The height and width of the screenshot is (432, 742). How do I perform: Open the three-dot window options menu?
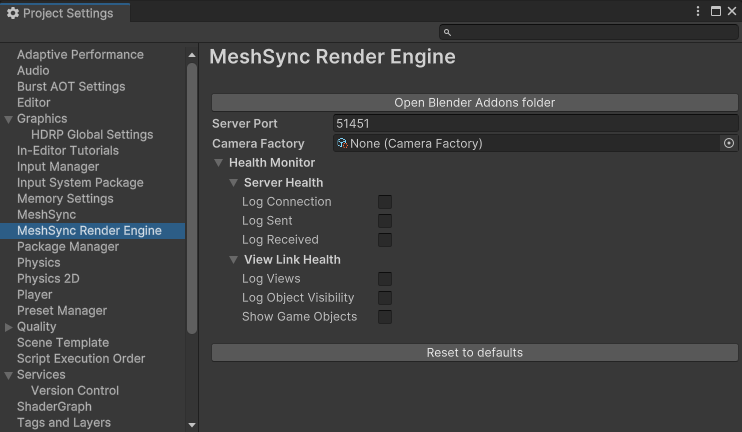pos(698,11)
